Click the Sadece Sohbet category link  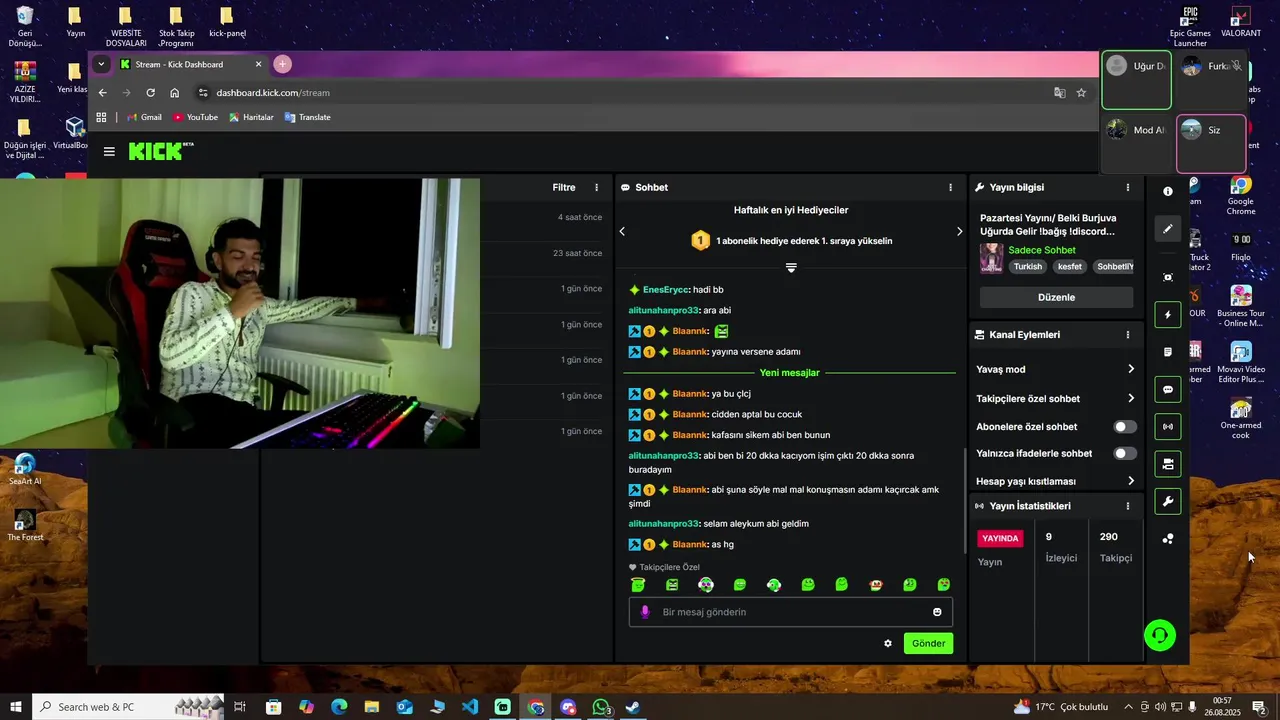(x=1042, y=250)
